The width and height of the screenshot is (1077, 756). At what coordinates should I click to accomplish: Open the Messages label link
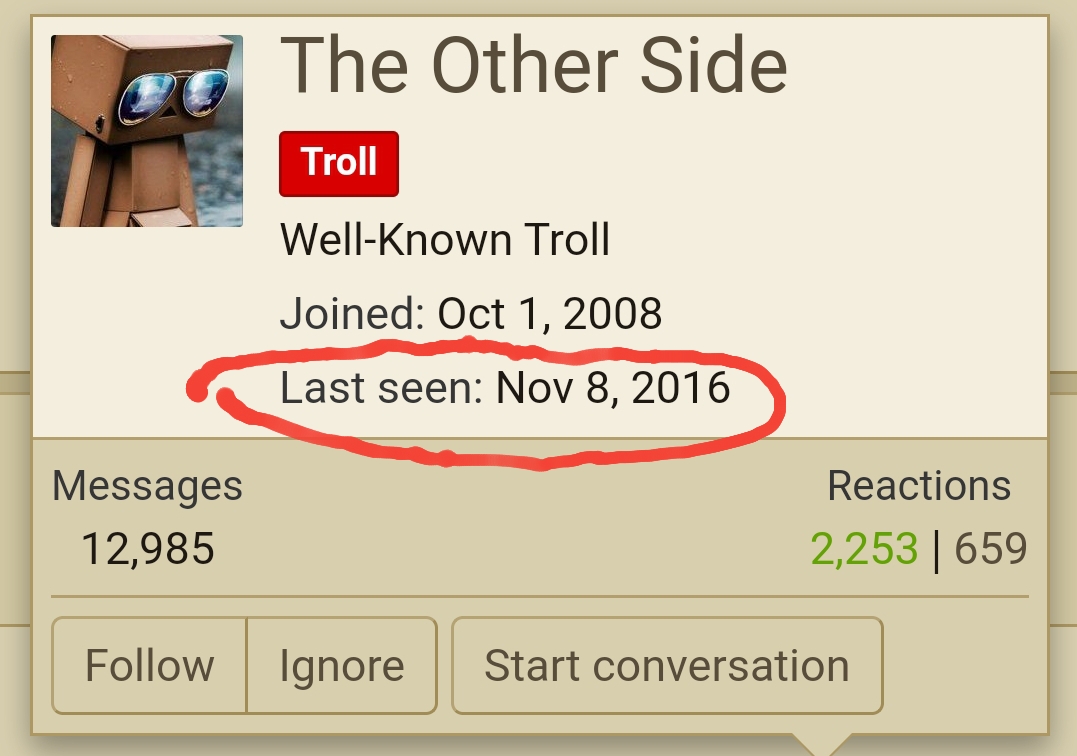click(147, 486)
